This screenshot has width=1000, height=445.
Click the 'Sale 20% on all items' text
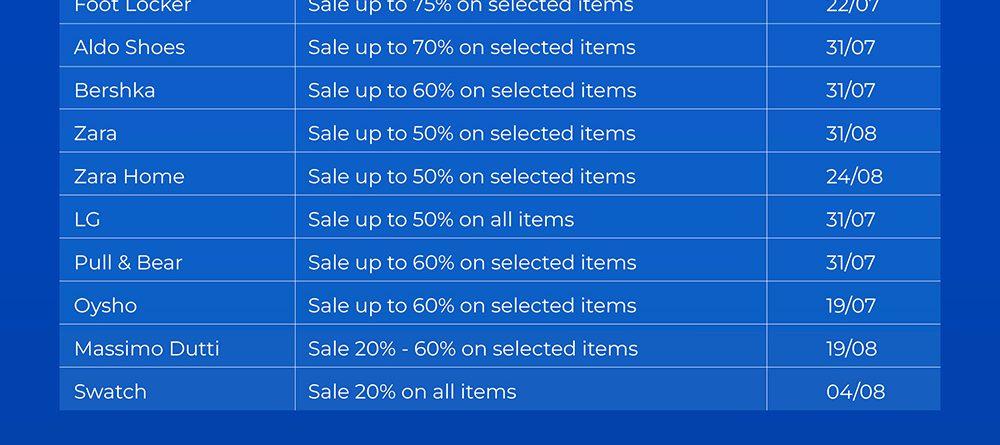point(412,391)
